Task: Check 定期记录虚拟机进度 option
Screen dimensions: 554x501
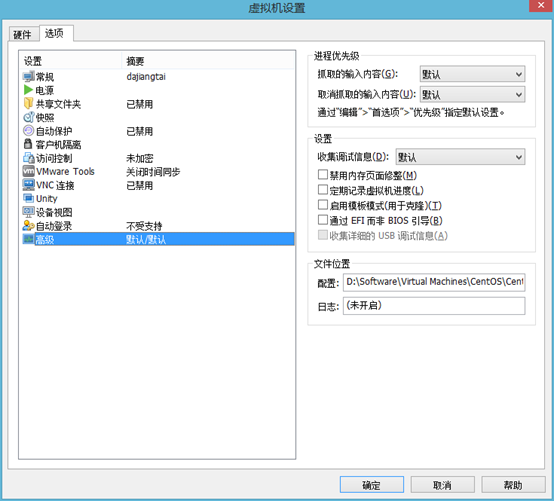Action: tap(323, 190)
